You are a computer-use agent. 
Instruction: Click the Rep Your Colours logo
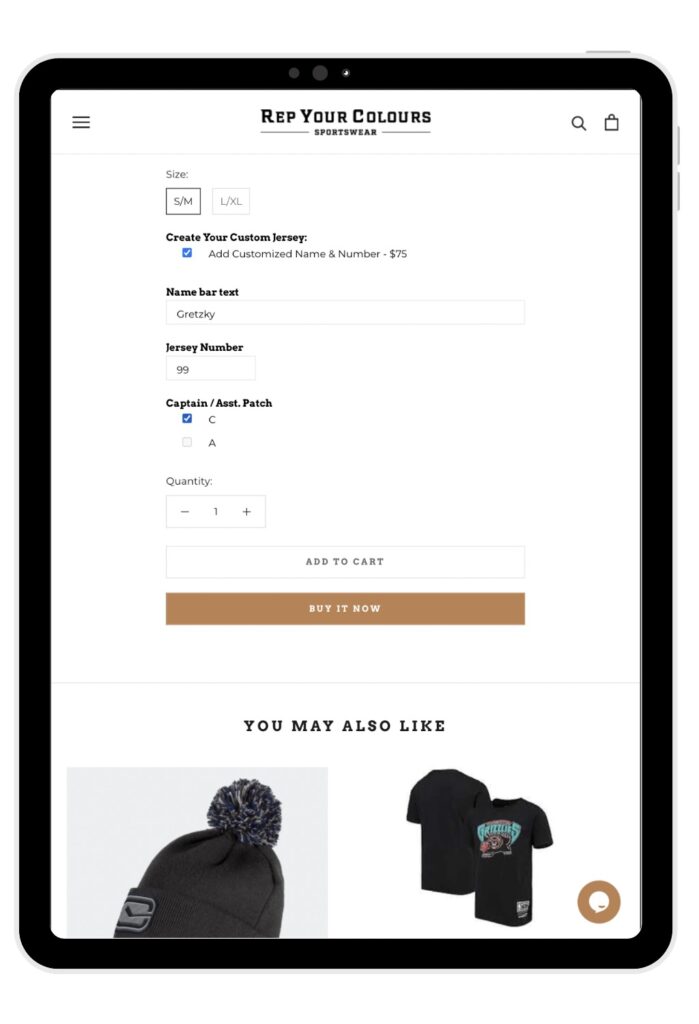pos(346,122)
